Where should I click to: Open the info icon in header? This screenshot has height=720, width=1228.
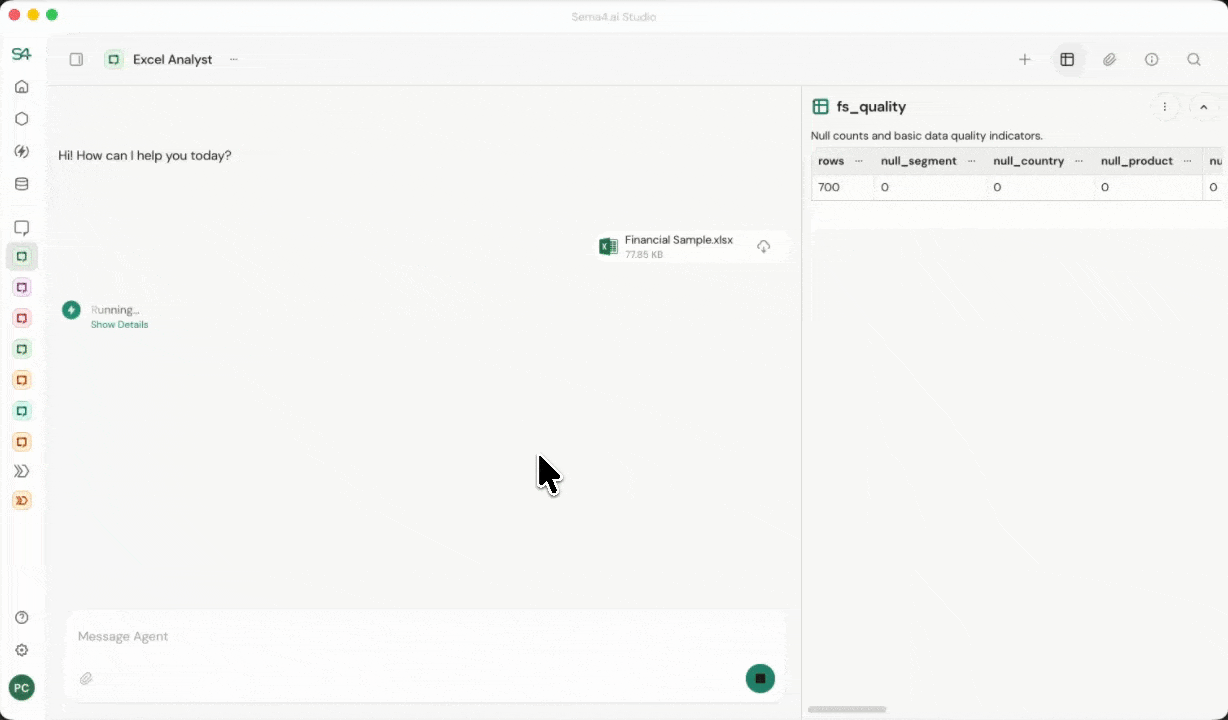(1152, 60)
